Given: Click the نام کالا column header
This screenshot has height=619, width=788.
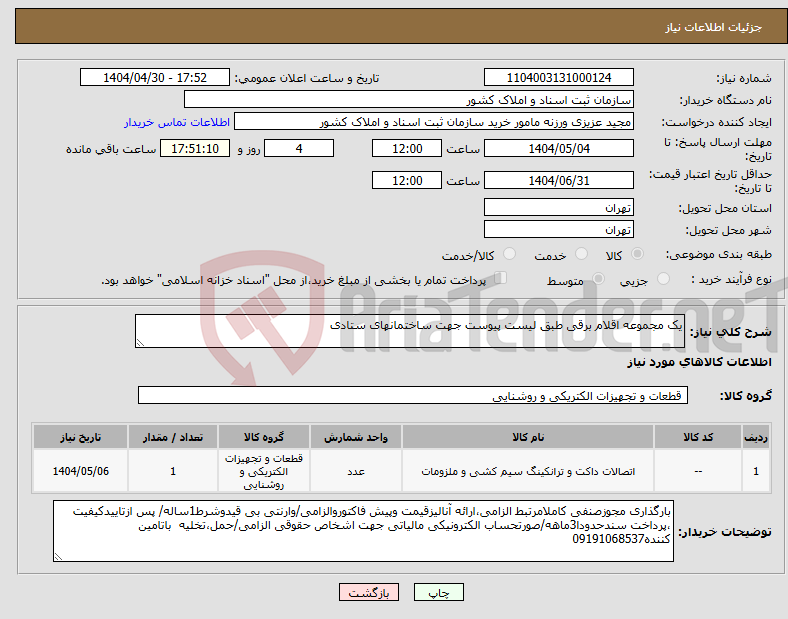Looking at the screenshot, I should click(528, 437).
